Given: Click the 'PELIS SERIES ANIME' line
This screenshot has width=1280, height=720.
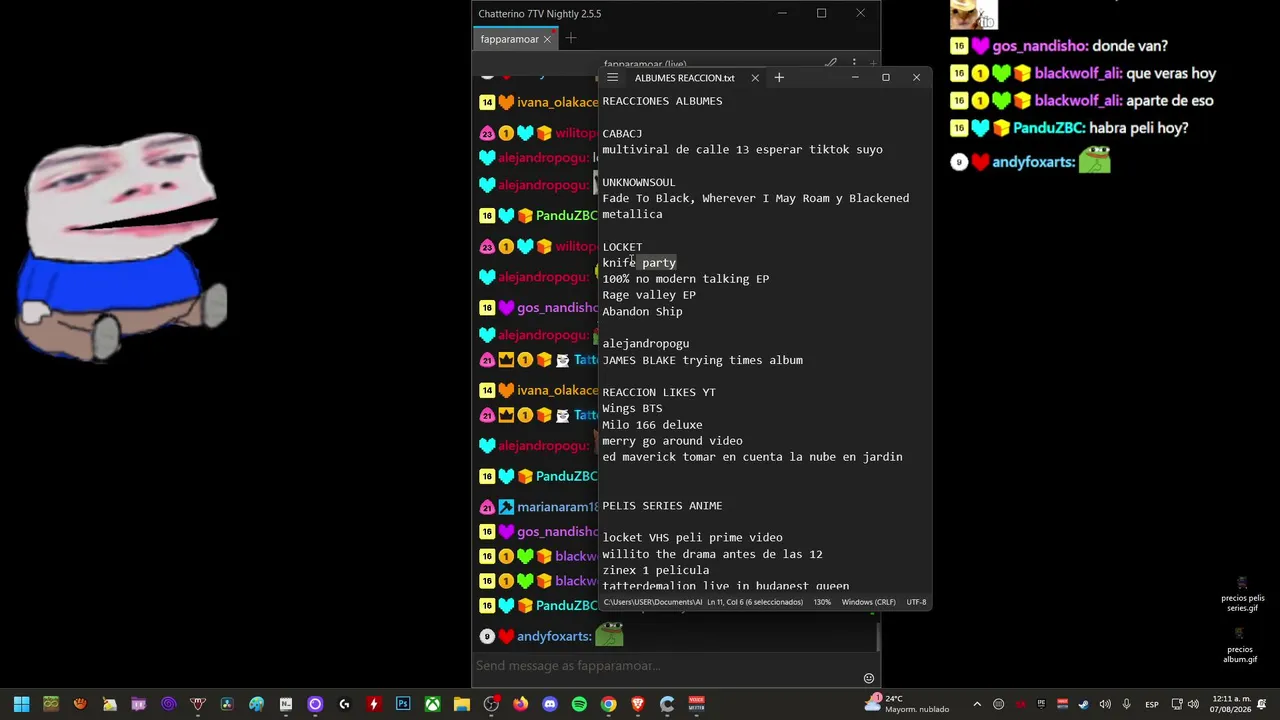Looking at the screenshot, I should 662,506.
